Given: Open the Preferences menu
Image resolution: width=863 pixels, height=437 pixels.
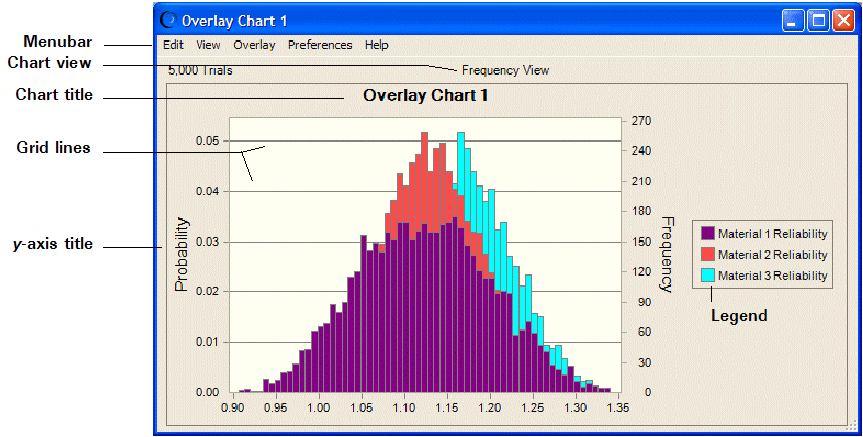Looking at the screenshot, I should (320, 45).
